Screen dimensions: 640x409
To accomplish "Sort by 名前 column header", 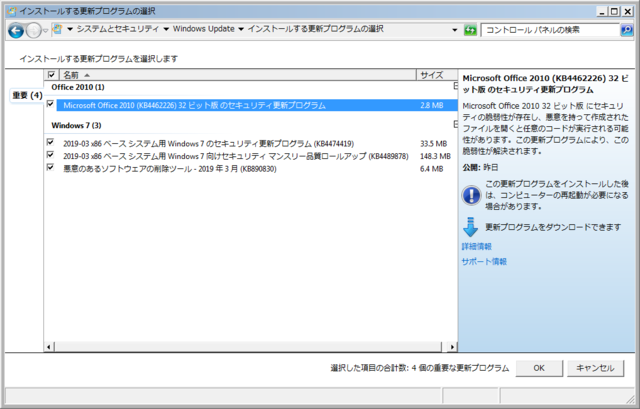I will [x=238, y=75].
